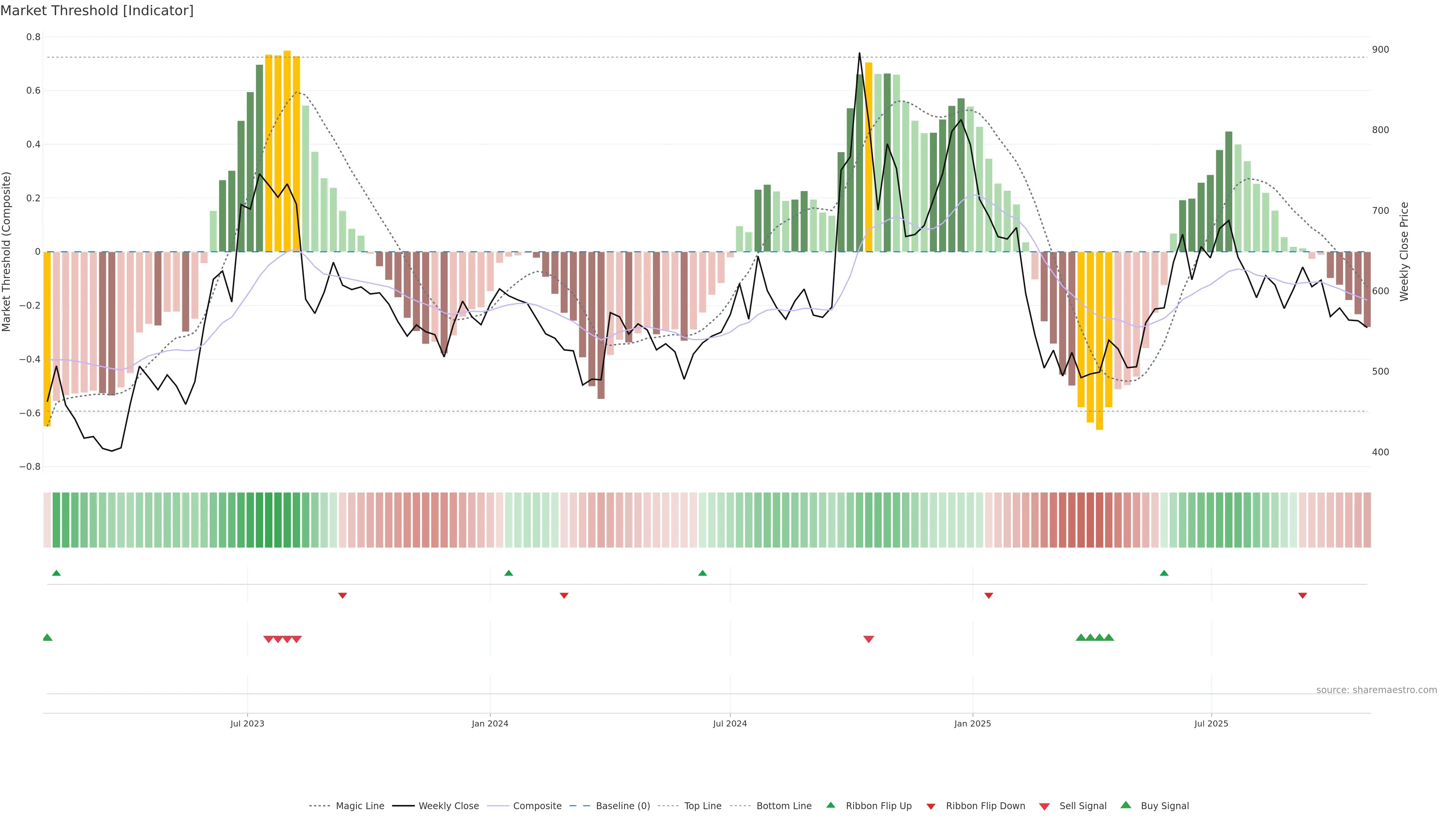The height and width of the screenshot is (819, 1456).
Task: Click the leftmost Buy Signal triangle at chart start
Action: pyautogui.click(x=47, y=637)
